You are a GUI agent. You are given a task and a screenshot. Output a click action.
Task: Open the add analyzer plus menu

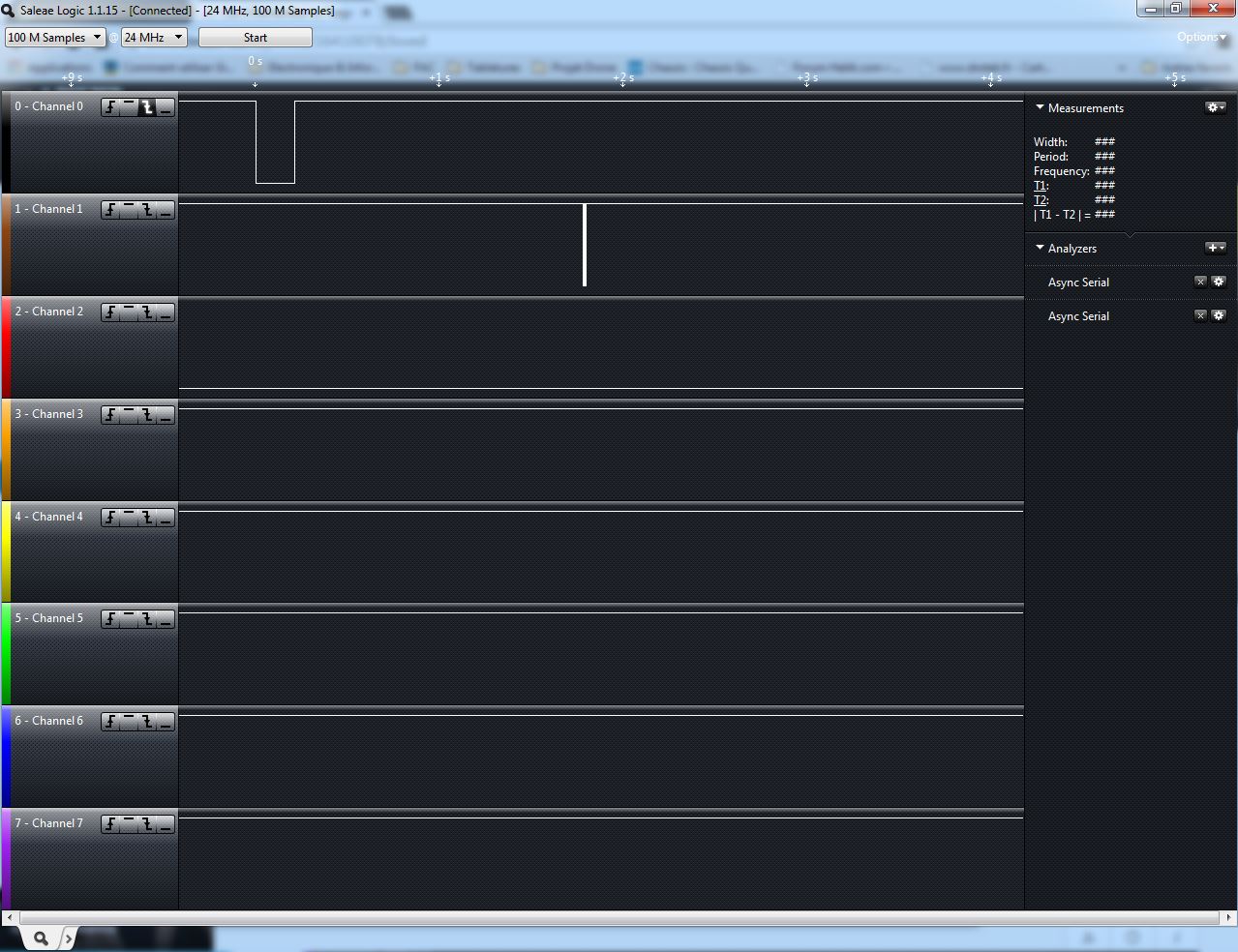[x=1215, y=249]
